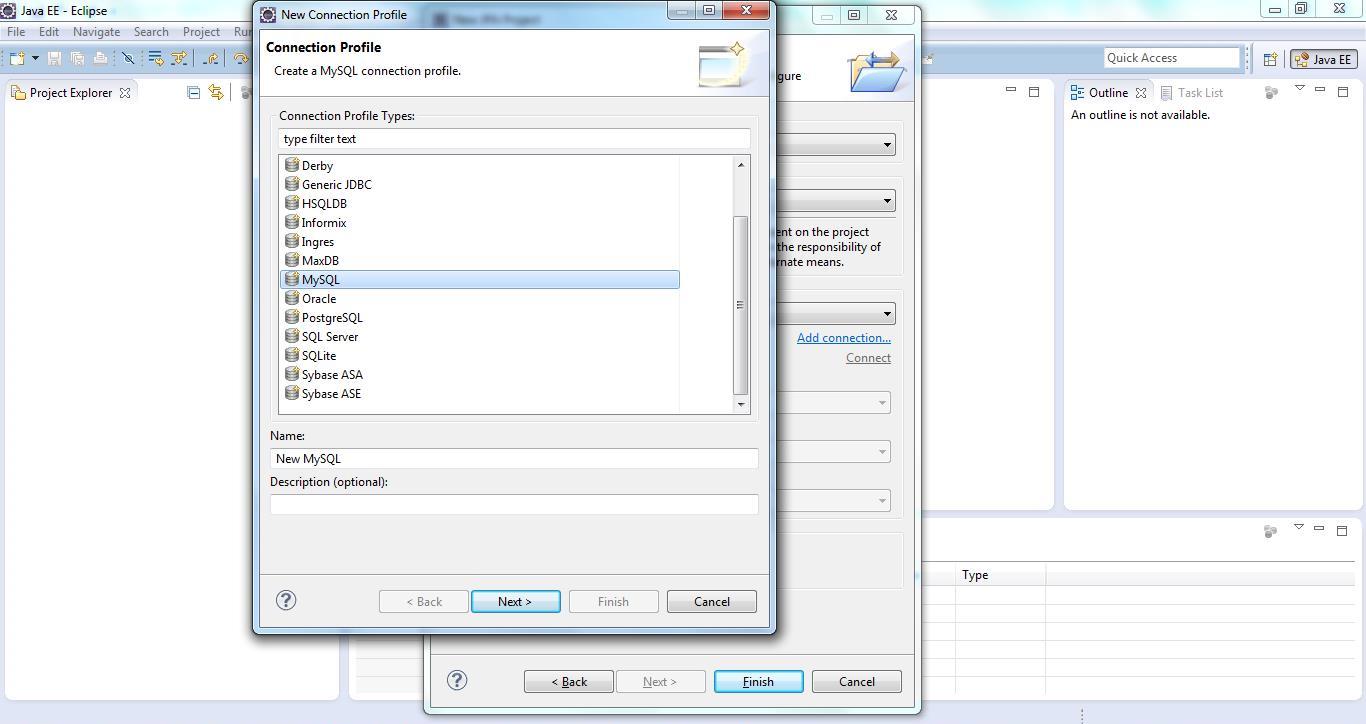The height and width of the screenshot is (724, 1366).
Task: Click profile types list scroll down arrow
Action: (741, 404)
